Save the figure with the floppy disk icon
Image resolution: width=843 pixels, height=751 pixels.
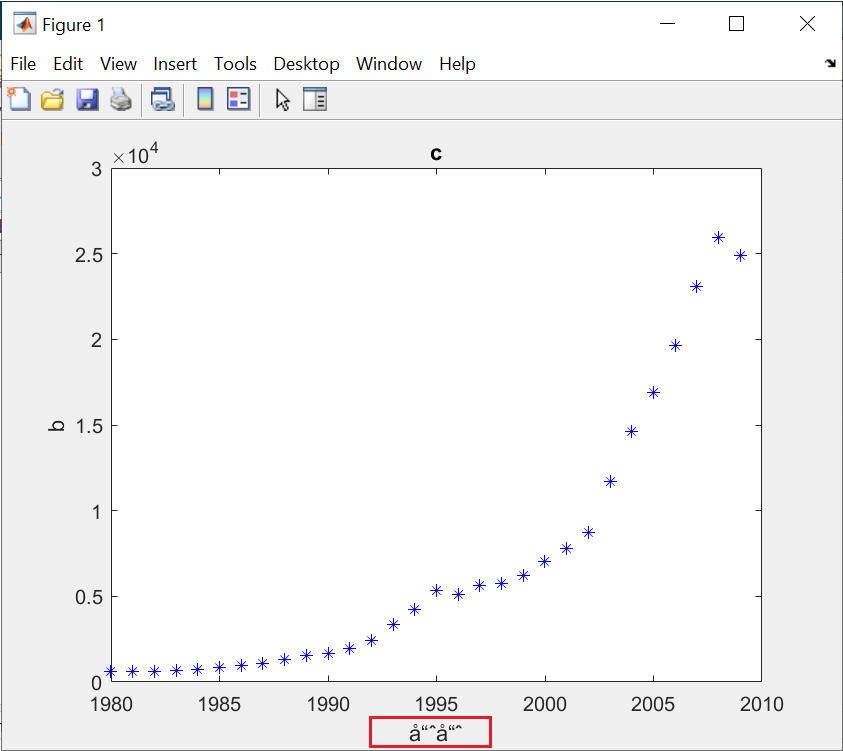87,99
